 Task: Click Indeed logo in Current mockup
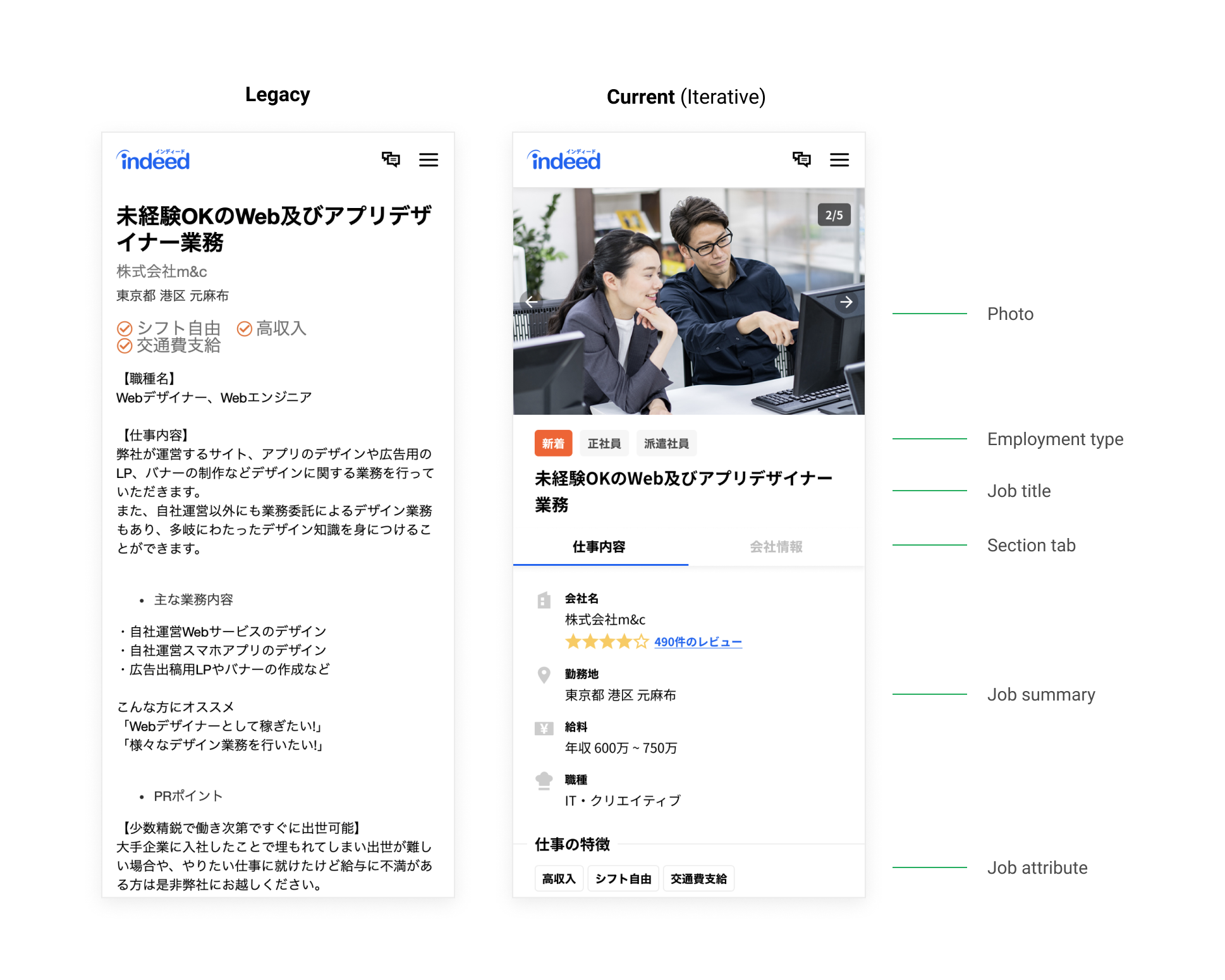pos(564,161)
